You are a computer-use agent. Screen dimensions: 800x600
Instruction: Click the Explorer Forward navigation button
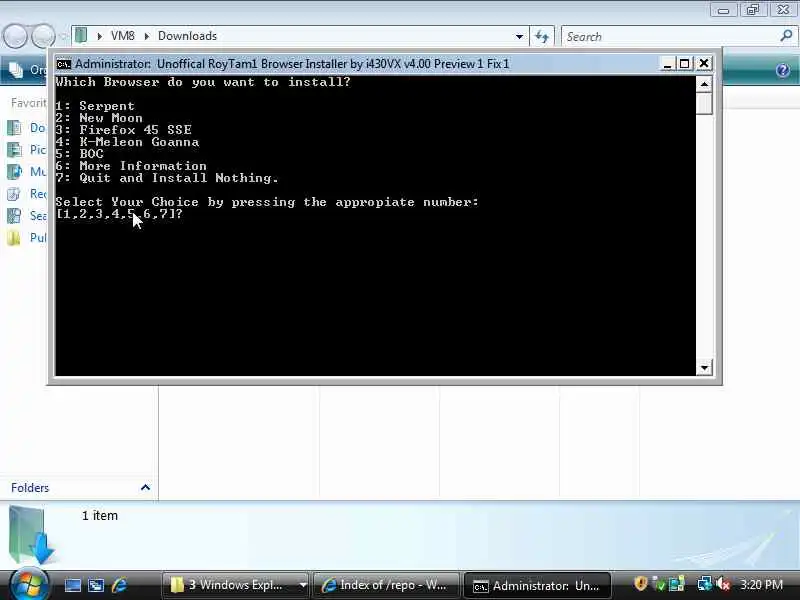click(x=43, y=36)
